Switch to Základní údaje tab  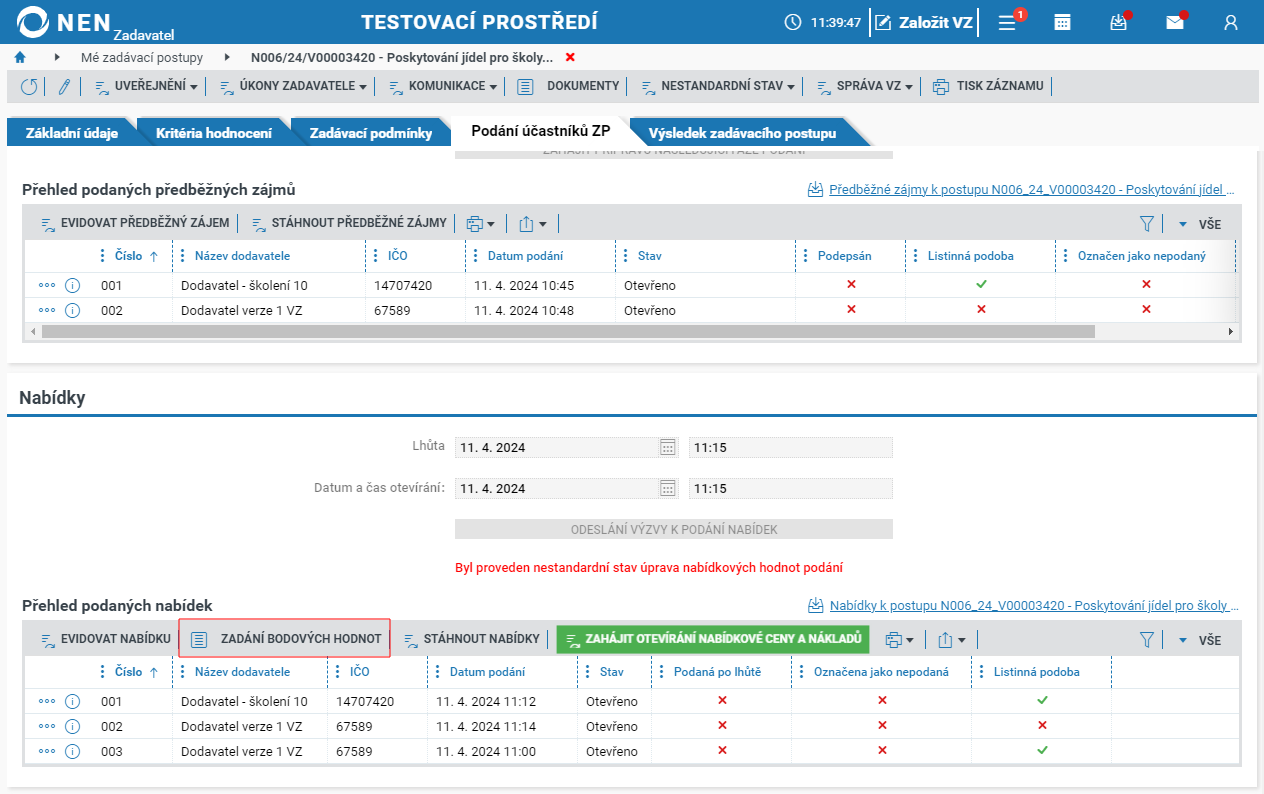coord(72,133)
